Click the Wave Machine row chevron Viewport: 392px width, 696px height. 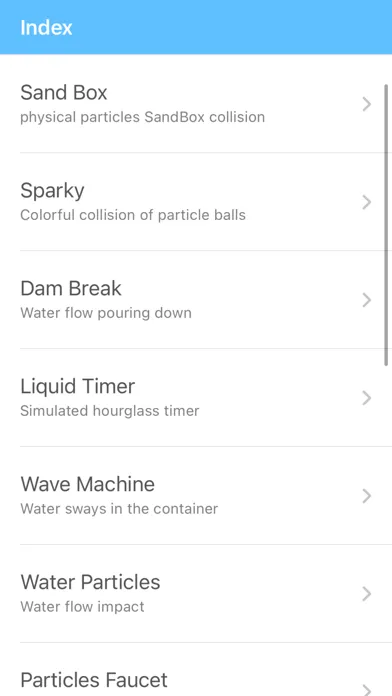coord(366,496)
